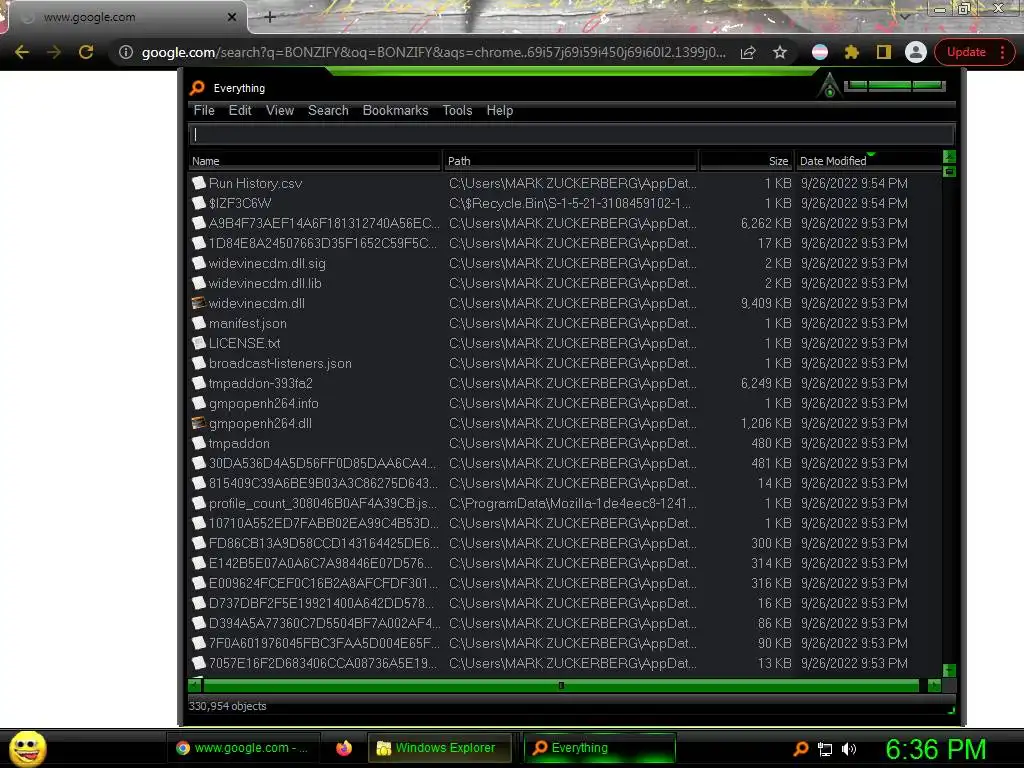Screen dimensions: 1024x768
Task: Click the file name 7F0A601976045FBC3FAA5D004E65F
Action: point(324,643)
